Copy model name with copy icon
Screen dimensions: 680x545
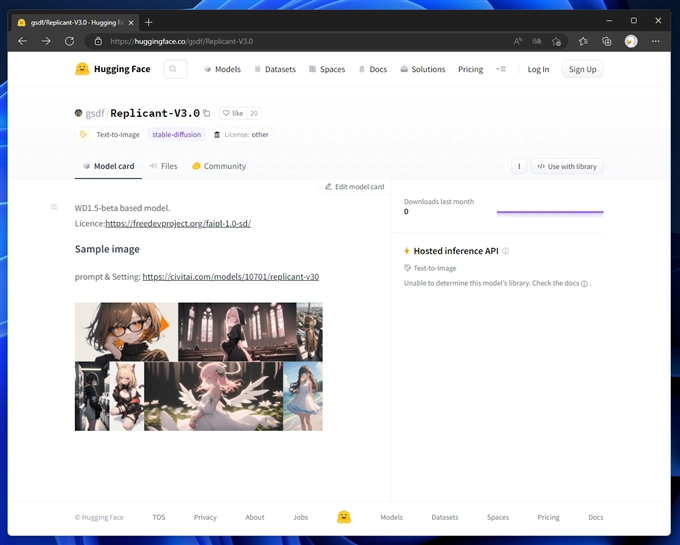(x=207, y=113)
